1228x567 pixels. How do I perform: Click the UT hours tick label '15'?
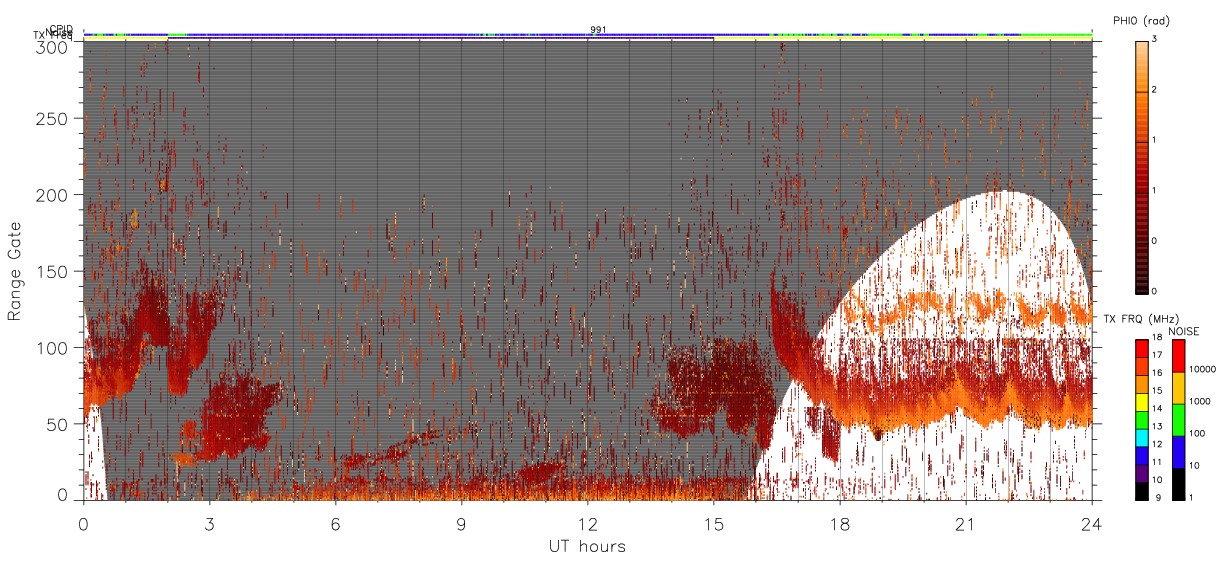714,524
